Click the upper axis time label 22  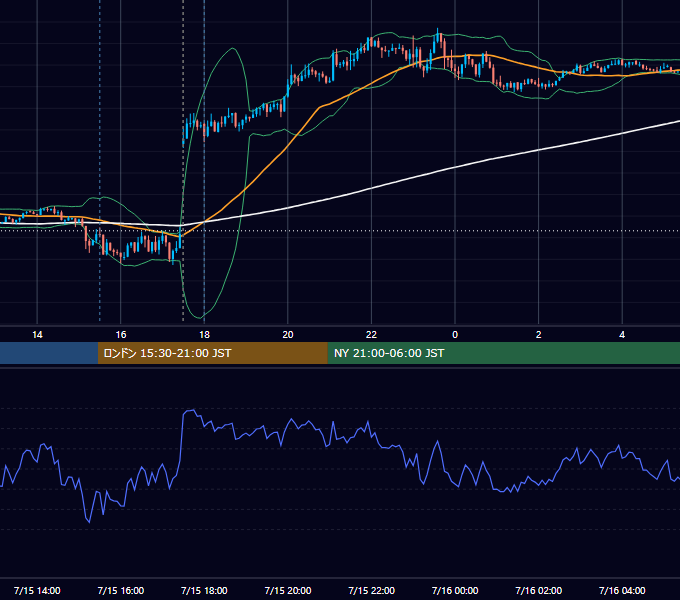pyautogui.click(x=371, y=335)
